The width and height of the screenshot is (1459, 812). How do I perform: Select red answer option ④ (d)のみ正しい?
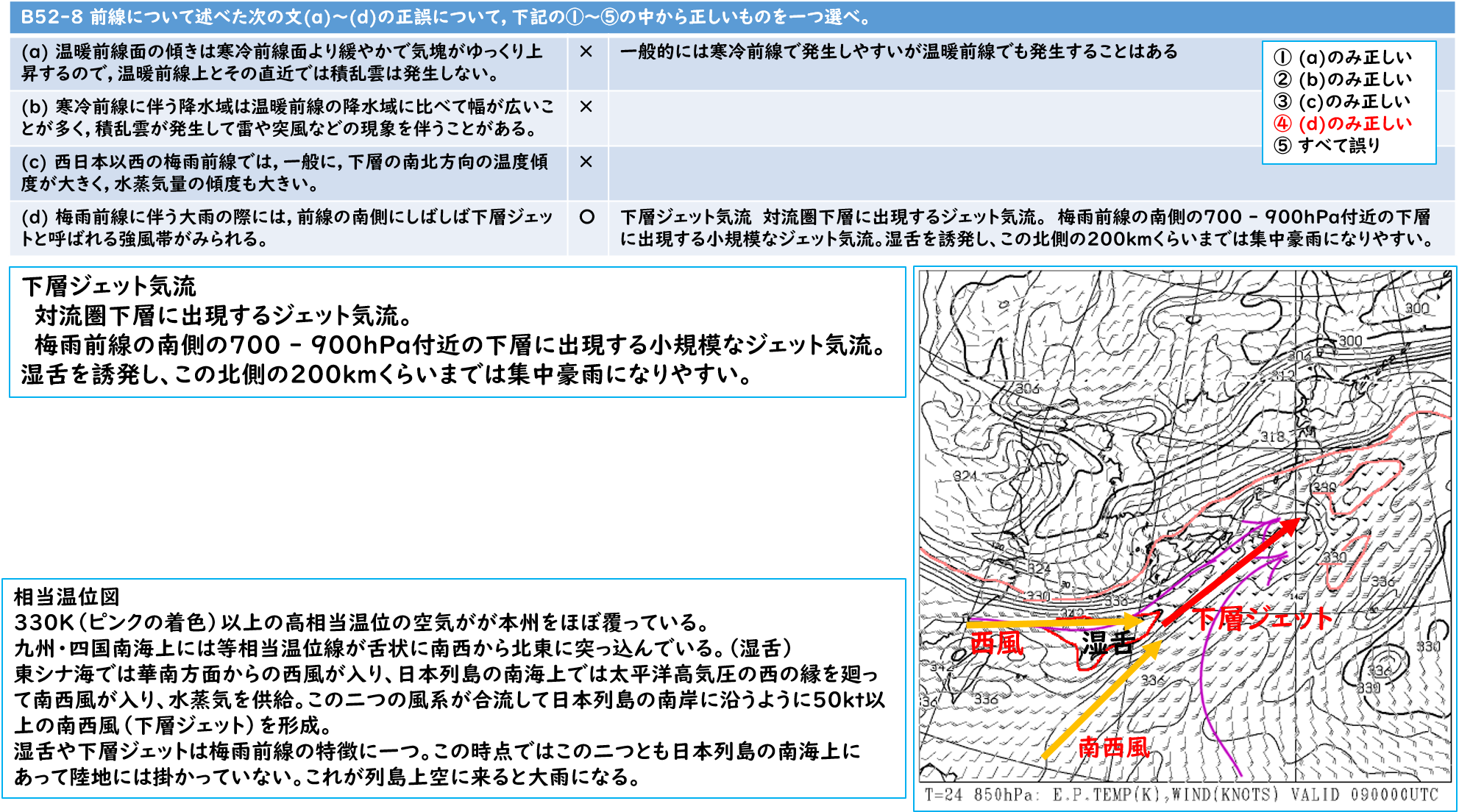pyautogui.click(x=1343, y=124)
